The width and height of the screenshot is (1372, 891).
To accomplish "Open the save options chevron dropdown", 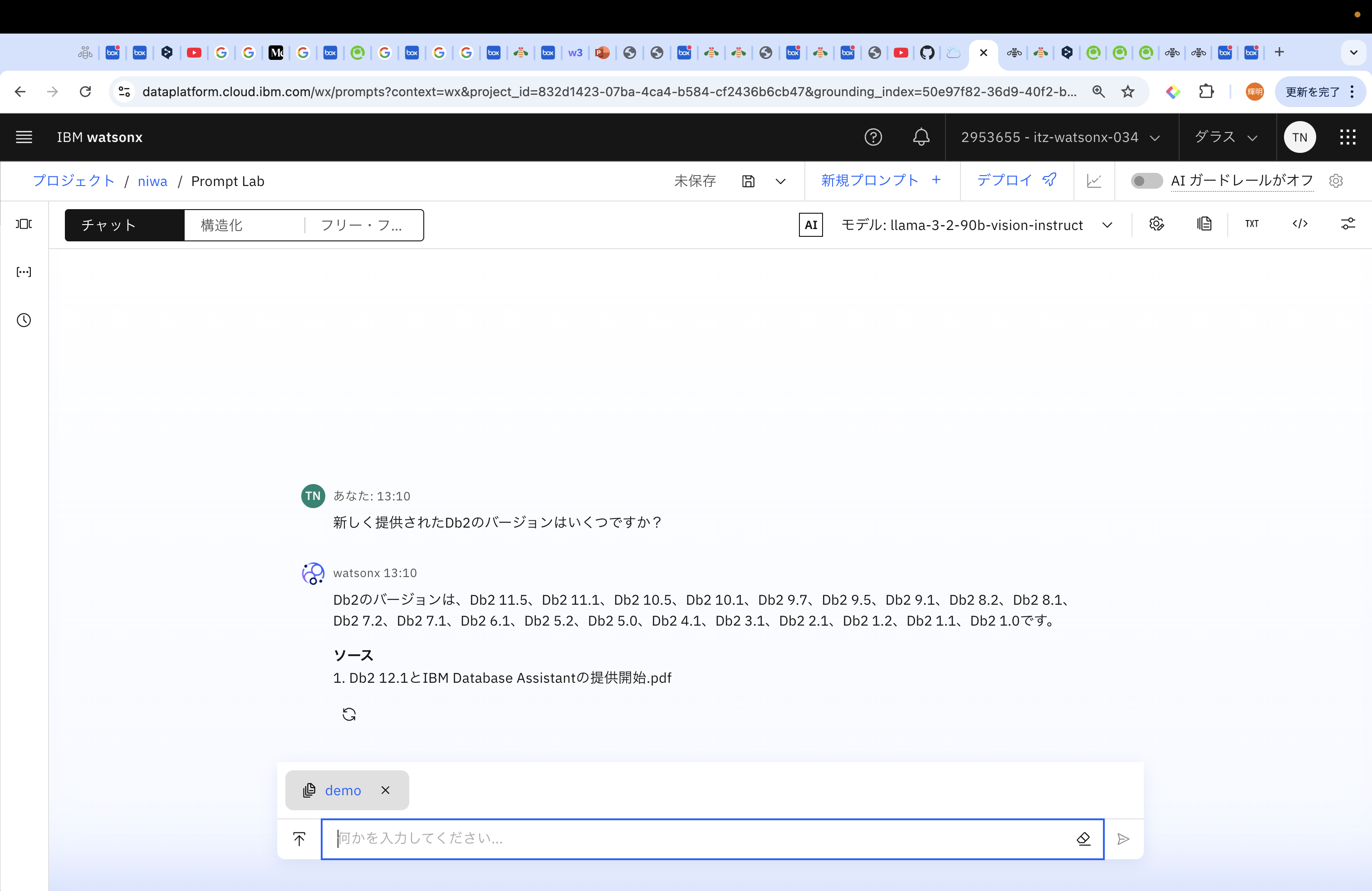I will (780, 181).
